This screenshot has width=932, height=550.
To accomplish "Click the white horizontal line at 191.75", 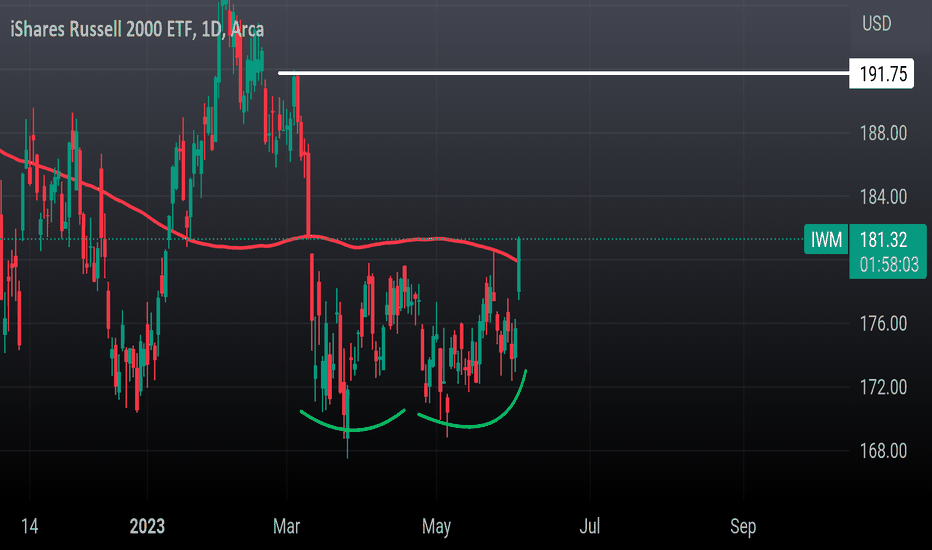I will [x=563, y=73].
